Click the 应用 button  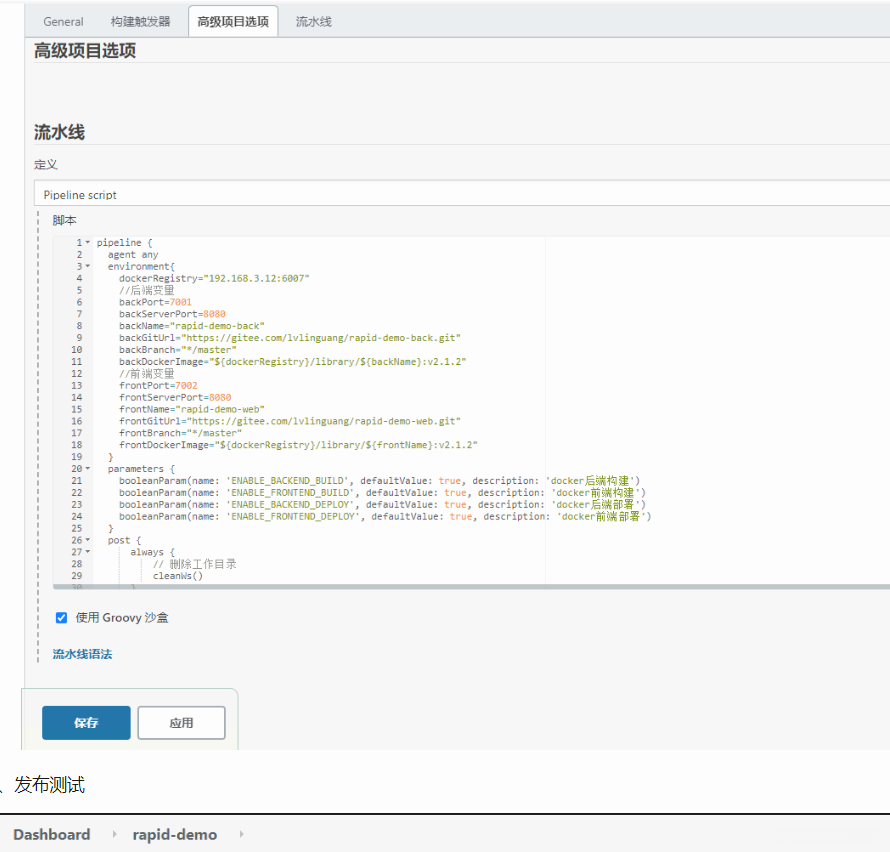coord(181,723)
